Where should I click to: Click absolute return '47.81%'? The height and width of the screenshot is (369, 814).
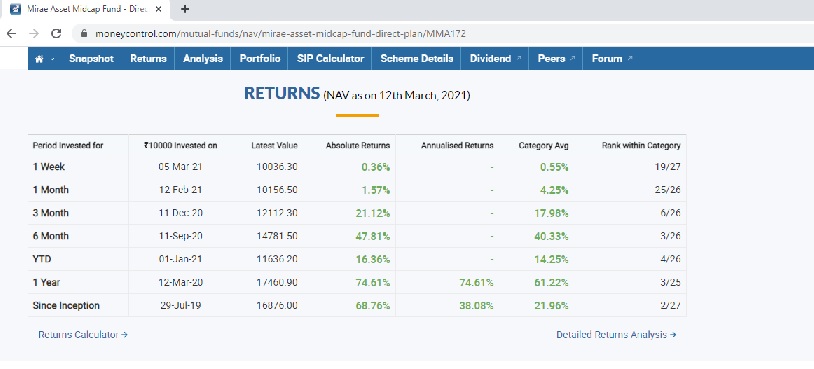(x=373, y=236)
